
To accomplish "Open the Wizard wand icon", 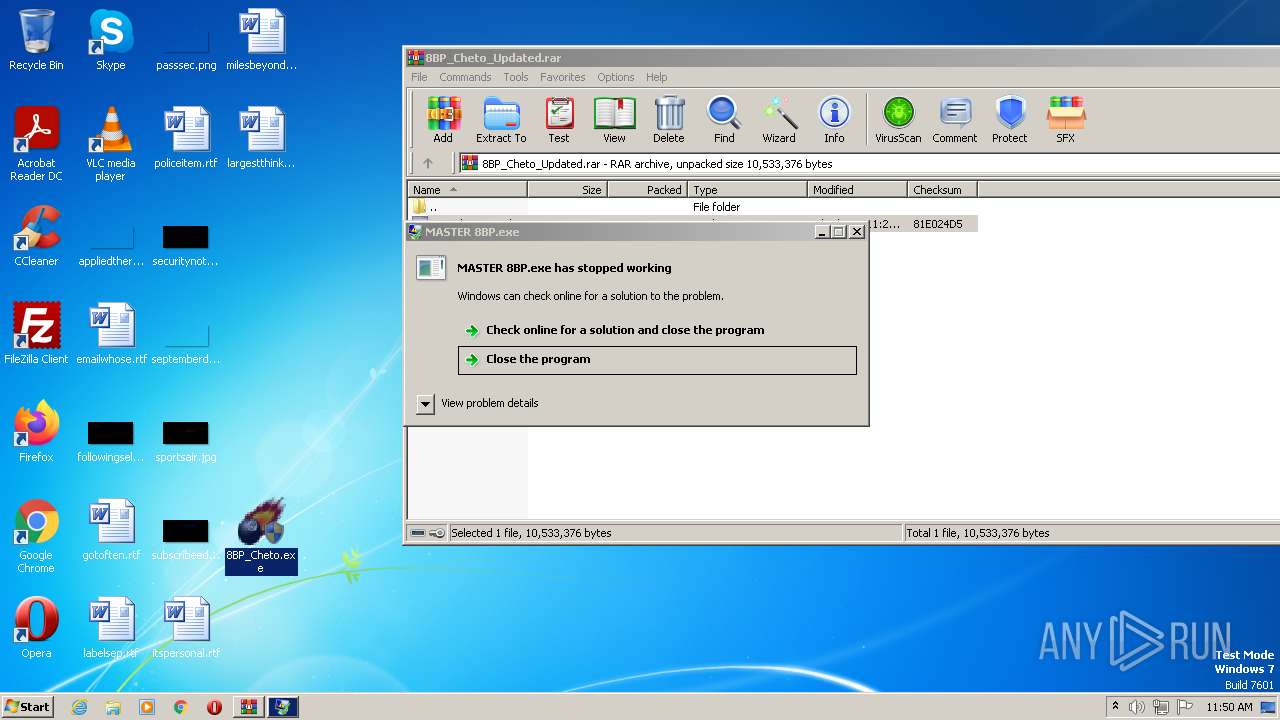I will pyautogui.click(x=779, y=120).
